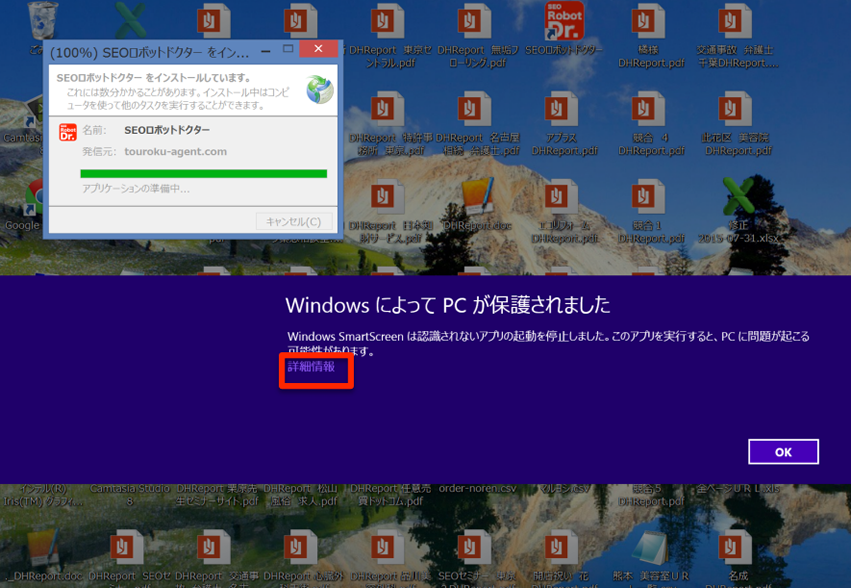Select DHReport 東京セントラル.pdf icon
Viewport: 851px width, 588px height.
click(x=386, y=22)
